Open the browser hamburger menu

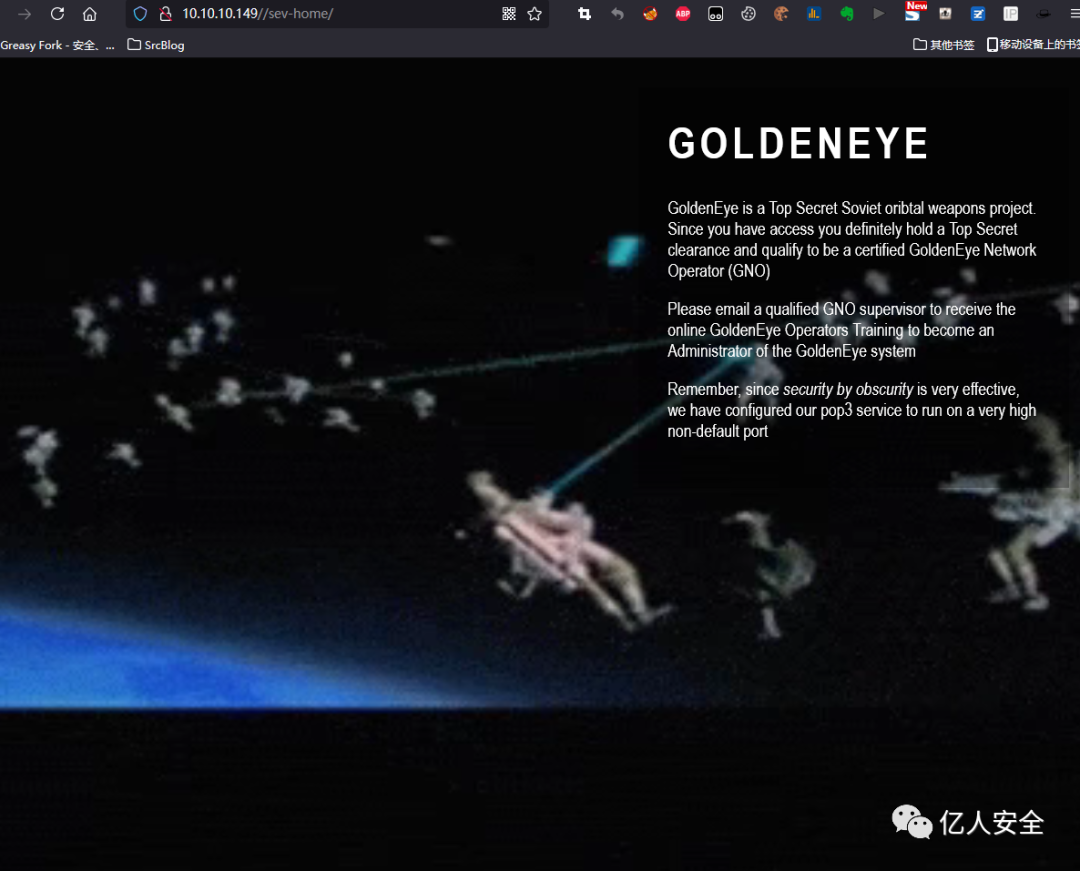[1074, 14]
